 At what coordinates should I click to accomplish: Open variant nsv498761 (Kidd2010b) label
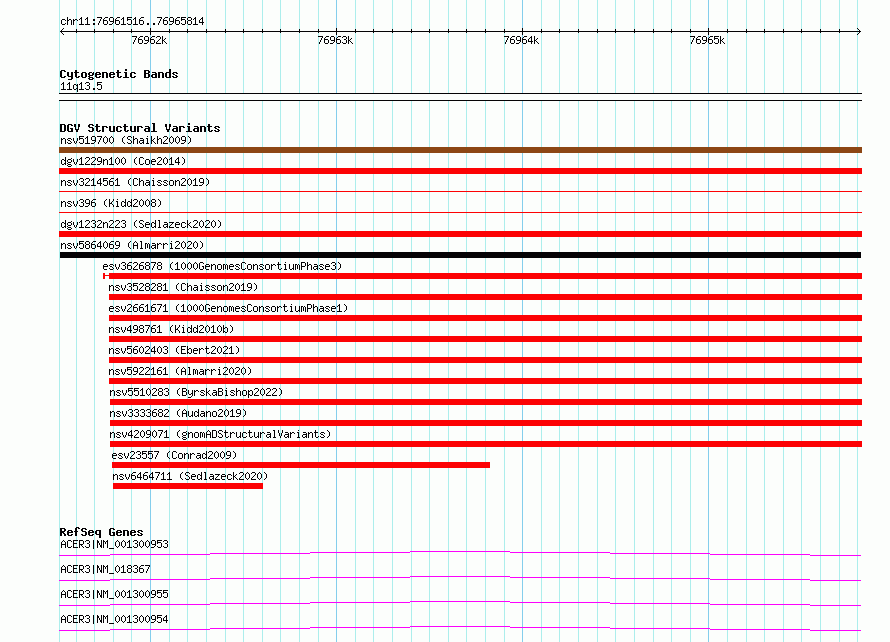[x=171, y=329]
